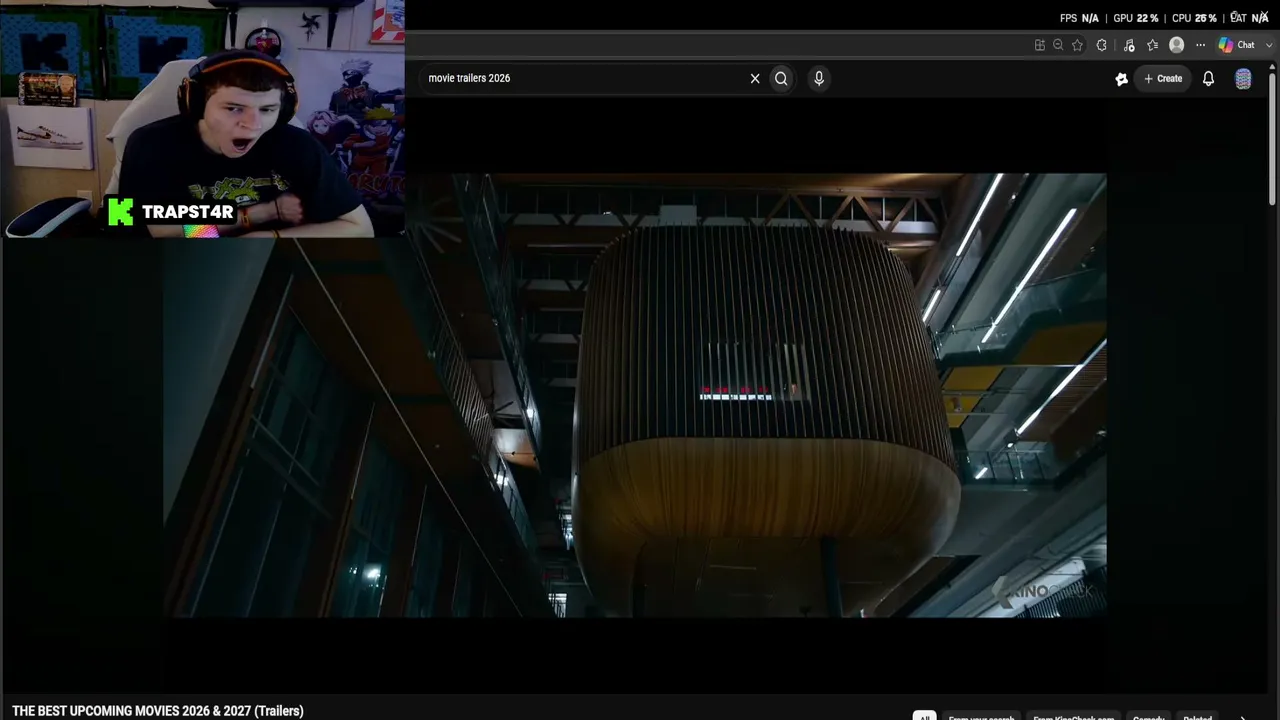Click the apps grid icon in address bar

(1040, 45)
